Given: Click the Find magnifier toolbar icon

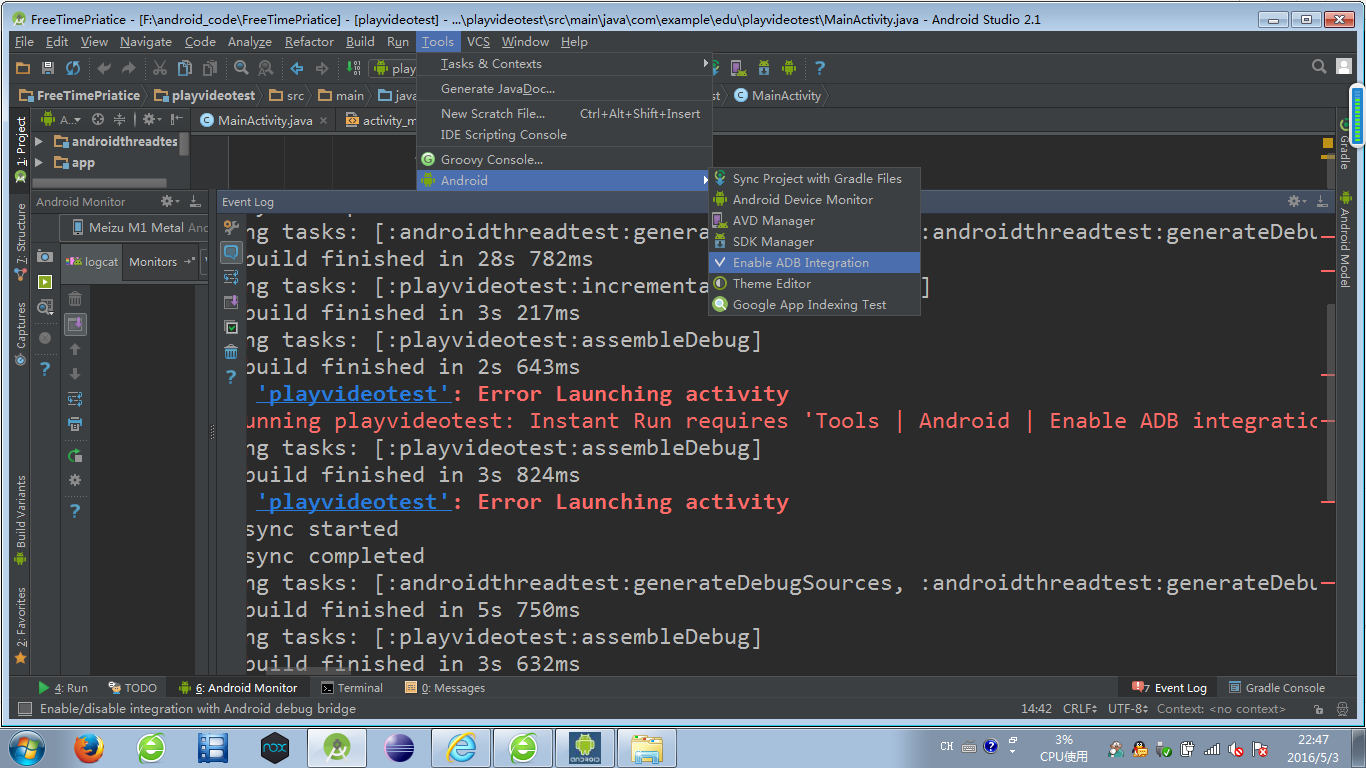Looking at the screenshot, I should tap(241, 68).
